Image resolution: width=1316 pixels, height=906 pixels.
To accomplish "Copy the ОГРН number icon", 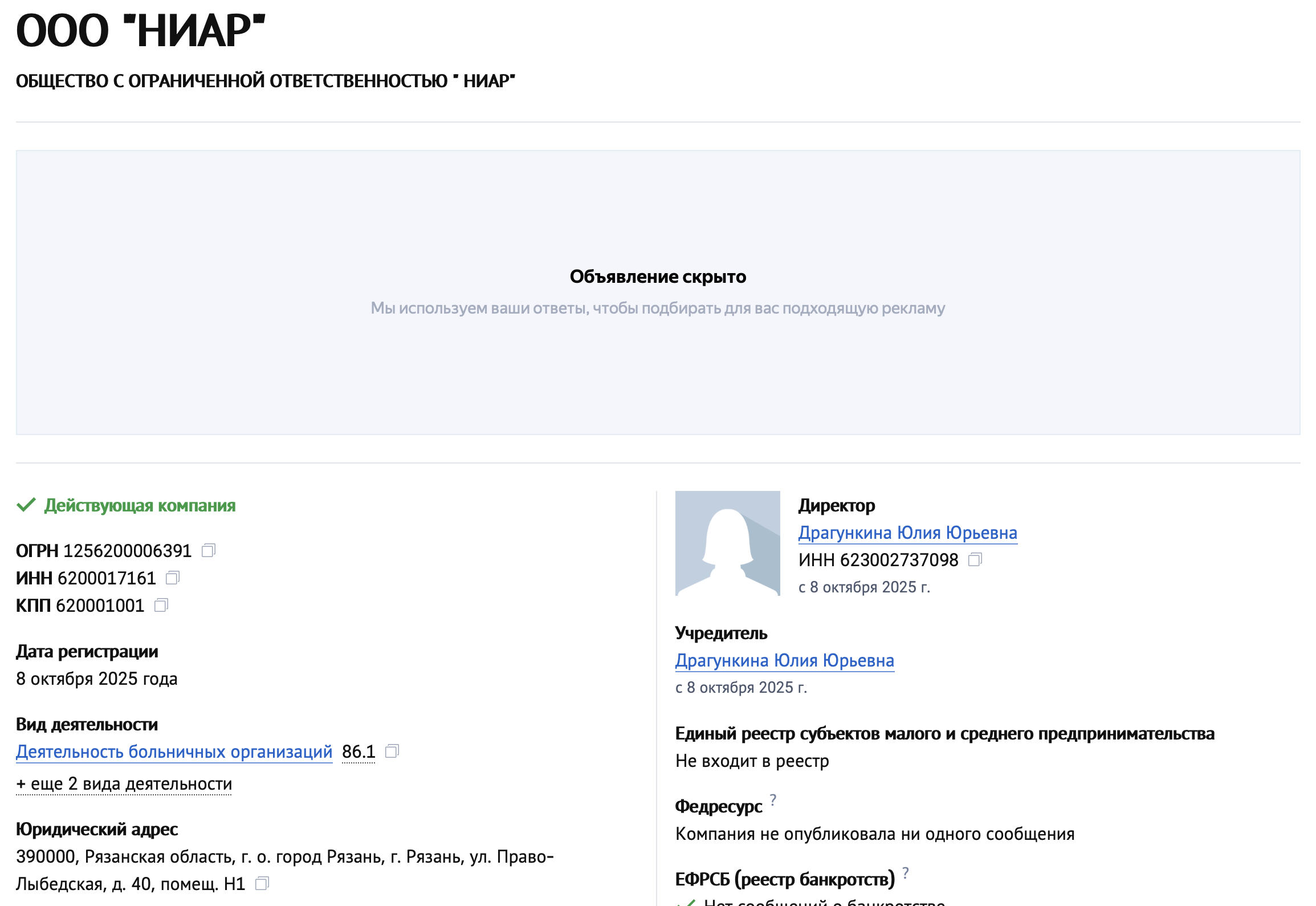I will [x=209, y=551].
